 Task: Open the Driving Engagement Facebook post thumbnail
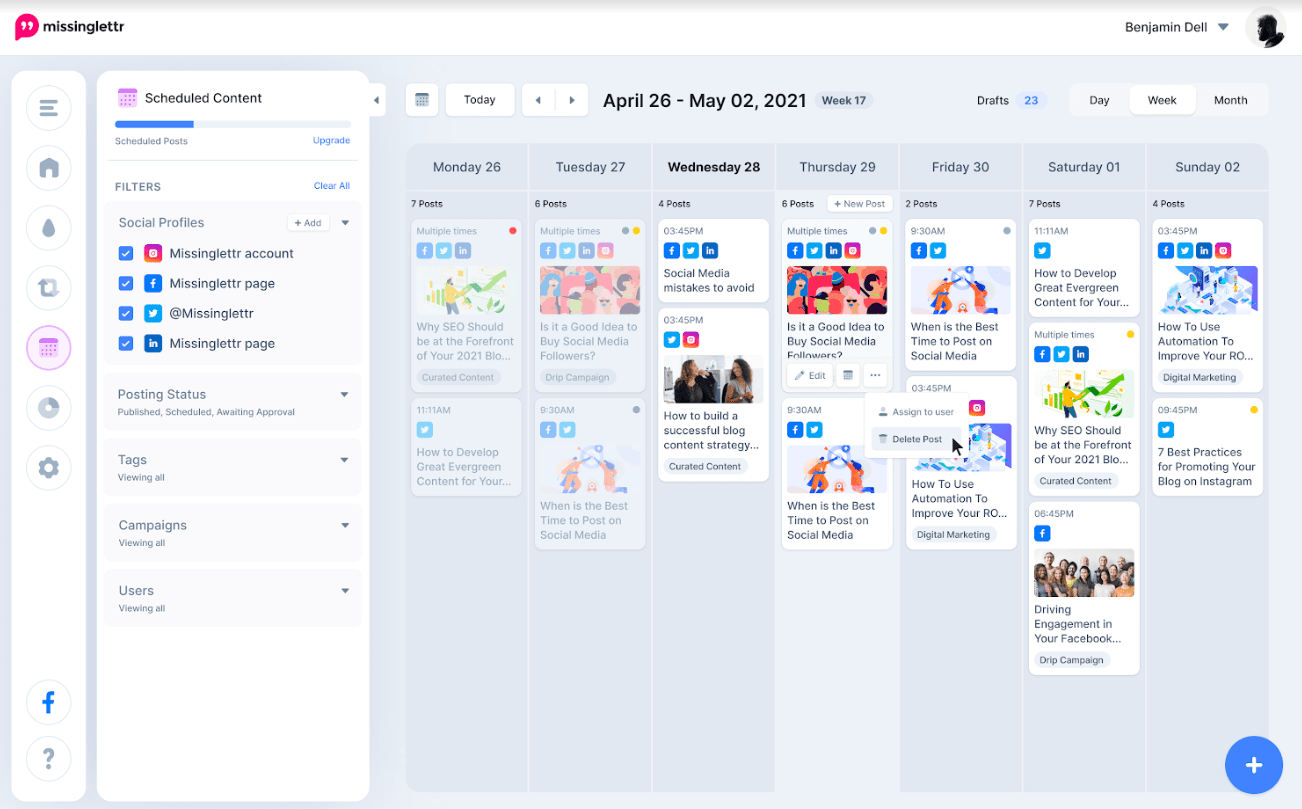[x=1084, y=572]
